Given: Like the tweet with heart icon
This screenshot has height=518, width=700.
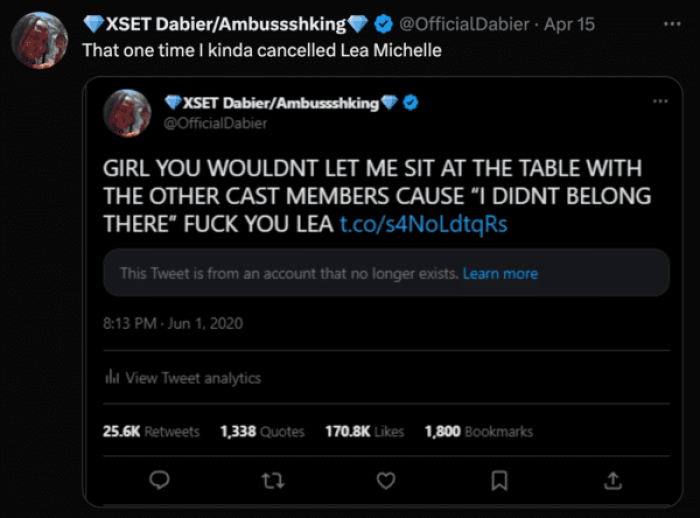Looking at the screenshot, I should point(385,481).
